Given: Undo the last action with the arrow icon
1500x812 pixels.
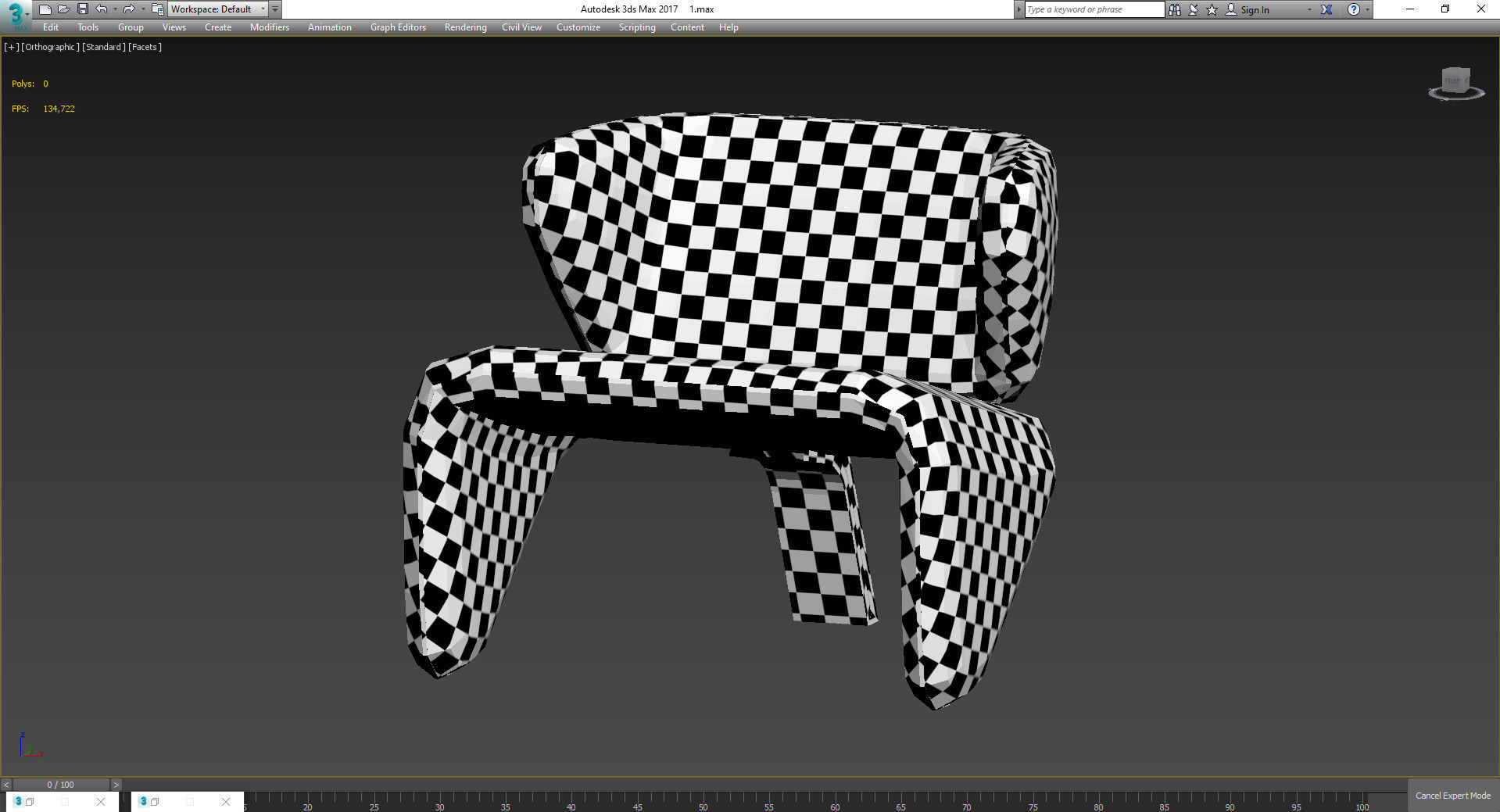Looking at the screenshot, I should point(102,9).
